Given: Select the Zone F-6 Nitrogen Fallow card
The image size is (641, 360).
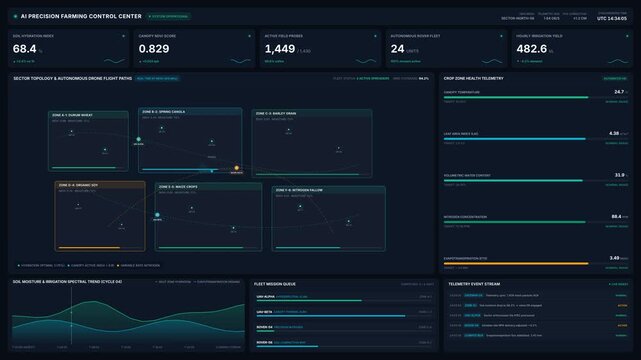Looking at the screenshot, I should click(328, 219).
